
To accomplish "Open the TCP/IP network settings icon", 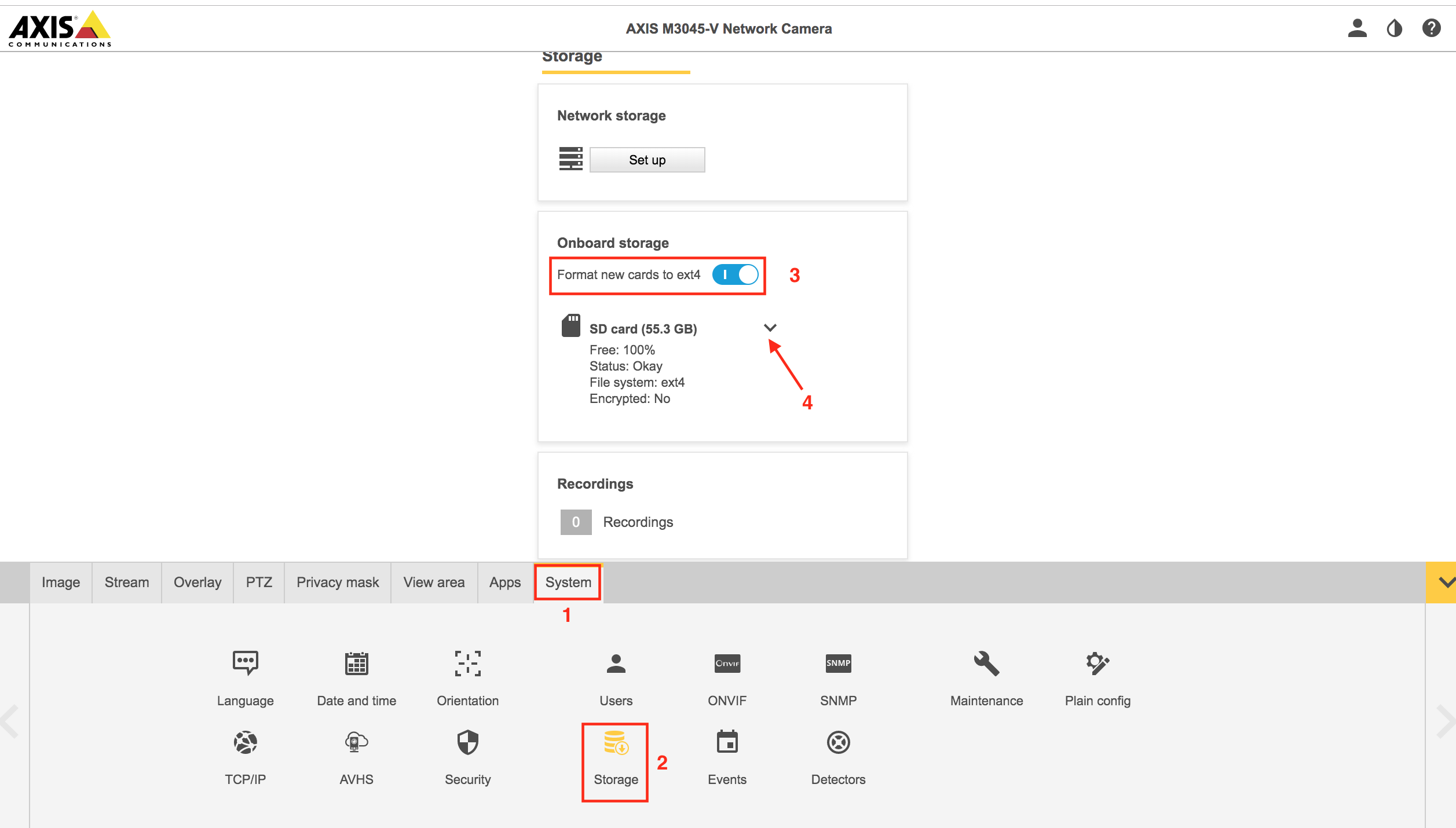I will pyautogui.click(x=246, y=742).
